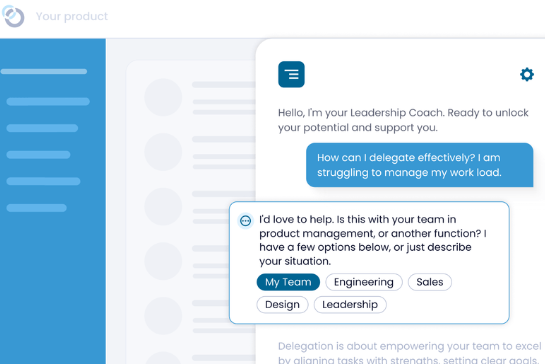Choose the Leadership chip
Image resolution: width=545 pixels, height=364 pixels.
click(350, 305)
